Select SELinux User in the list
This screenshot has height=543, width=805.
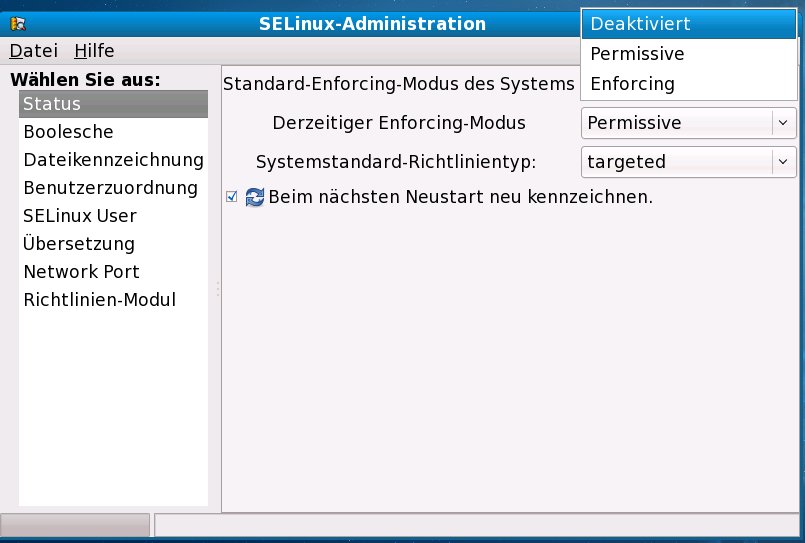(x=80, y=216)
